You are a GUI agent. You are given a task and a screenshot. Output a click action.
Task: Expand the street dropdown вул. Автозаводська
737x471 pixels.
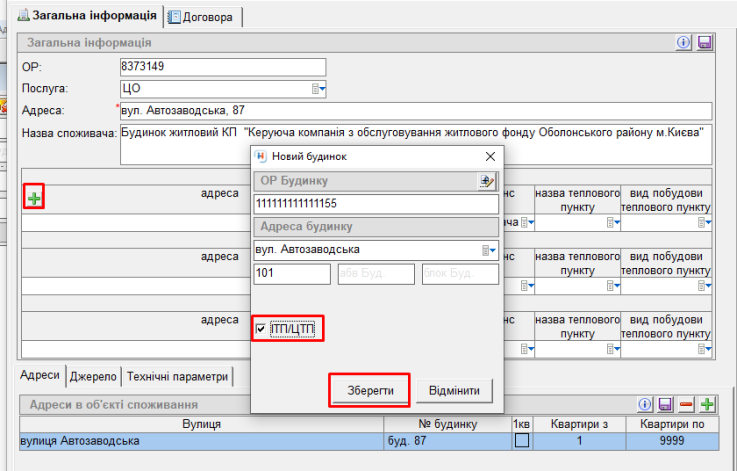[488, 249]
